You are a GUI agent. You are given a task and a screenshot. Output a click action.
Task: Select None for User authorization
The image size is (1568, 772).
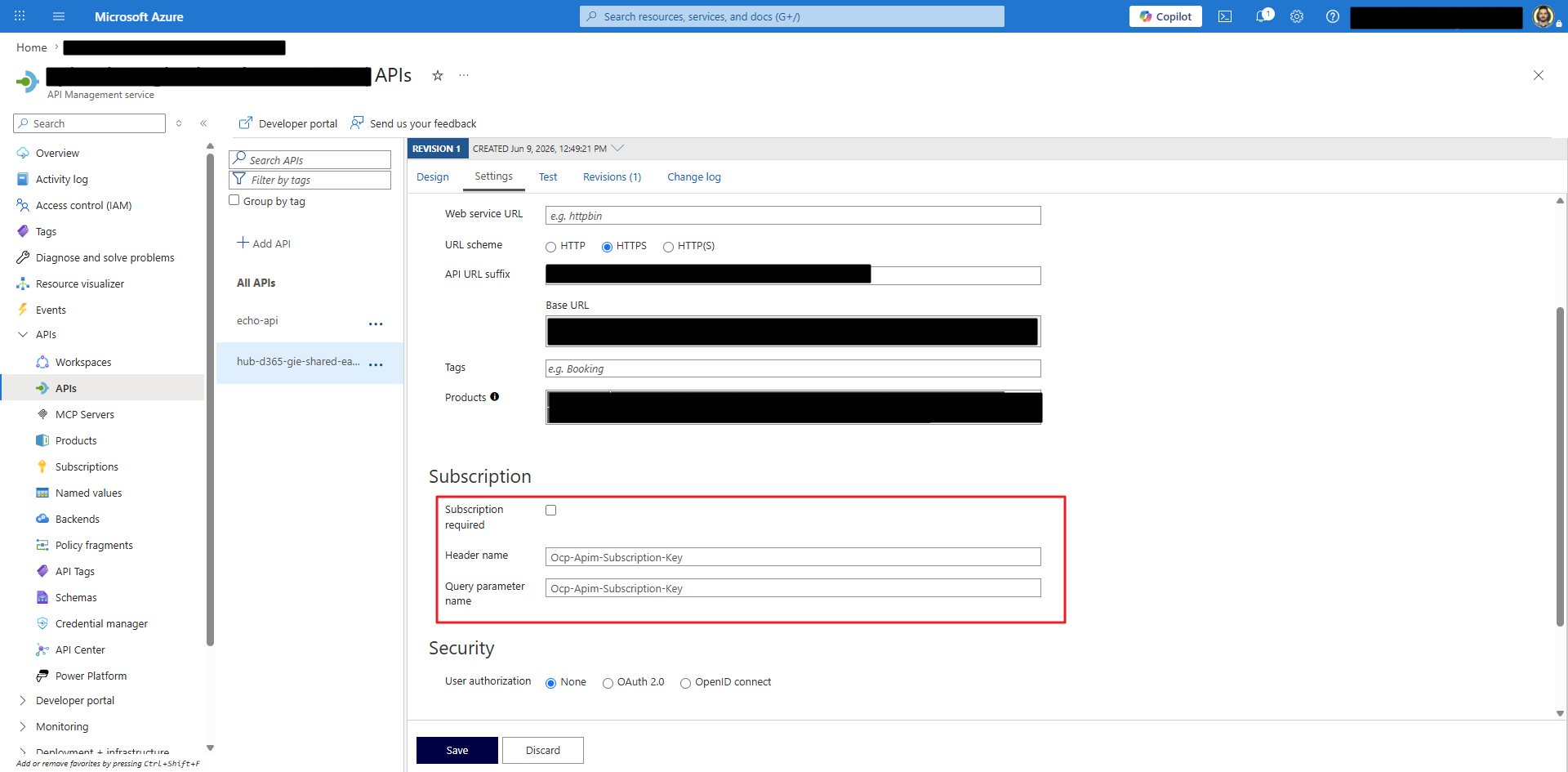[550, 683]
